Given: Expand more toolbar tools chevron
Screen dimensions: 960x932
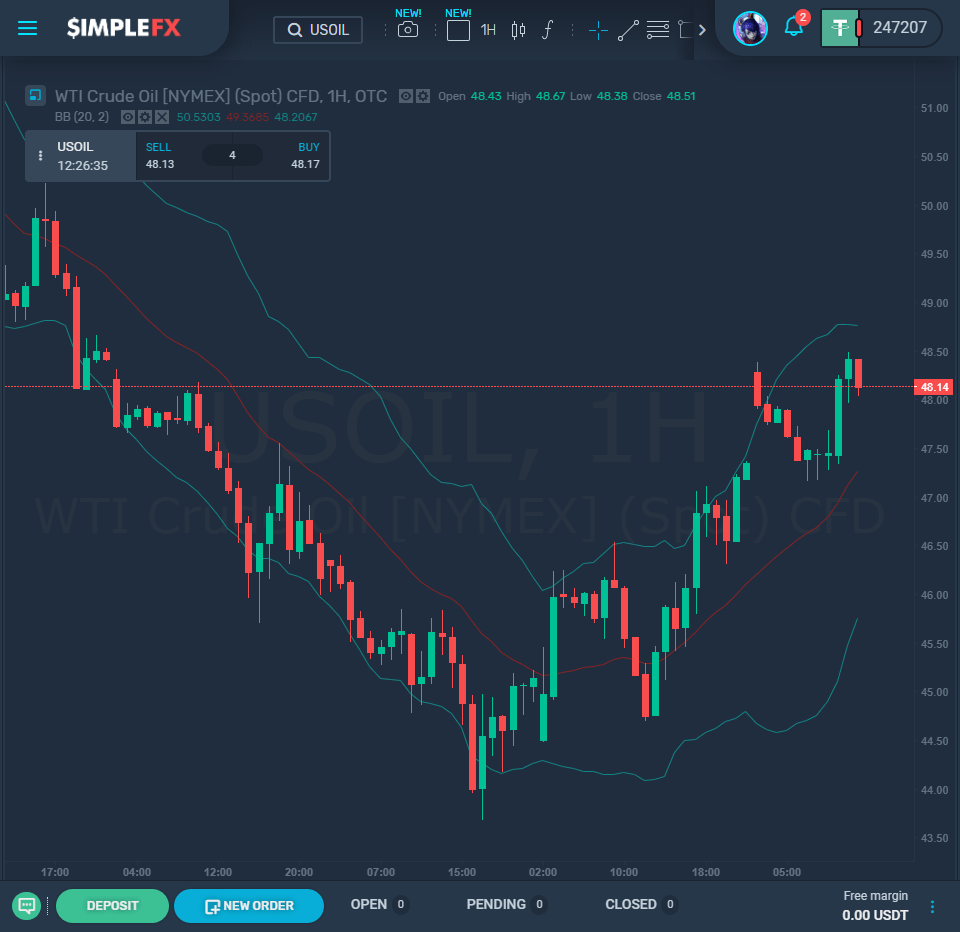Looking at the screenshot, I should pos(702,29).
